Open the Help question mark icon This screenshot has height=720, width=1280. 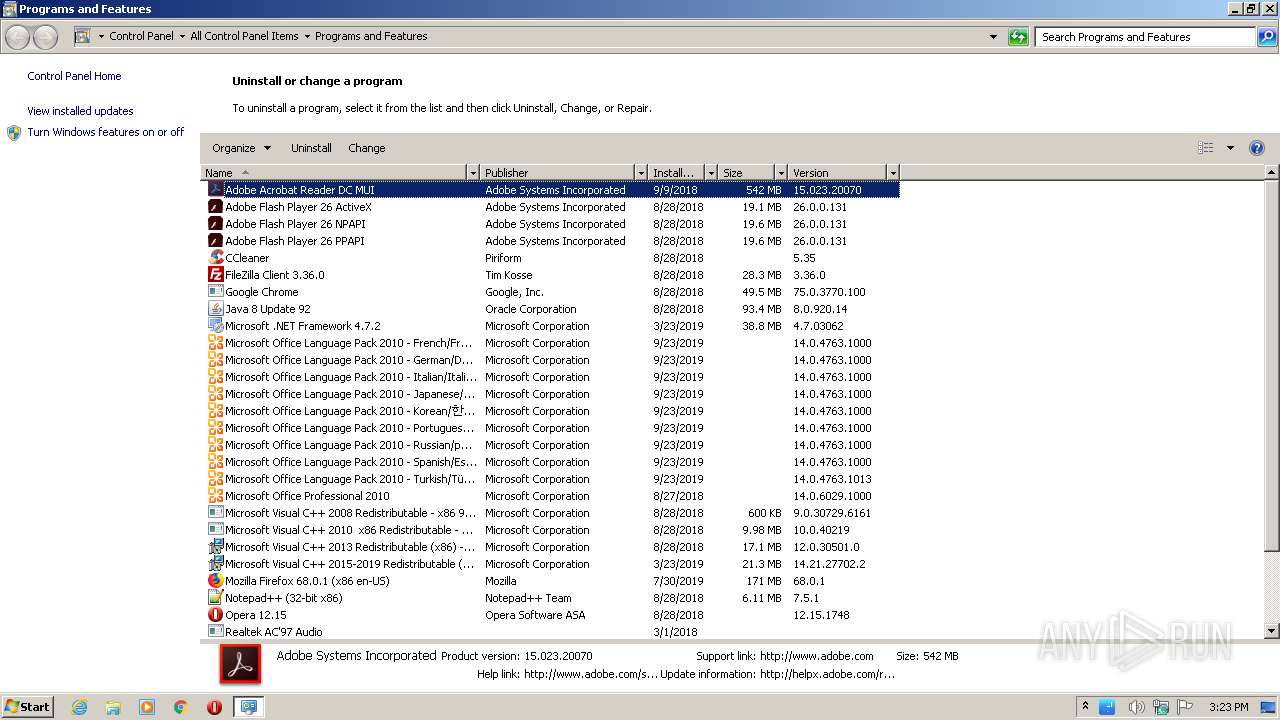1257,148
